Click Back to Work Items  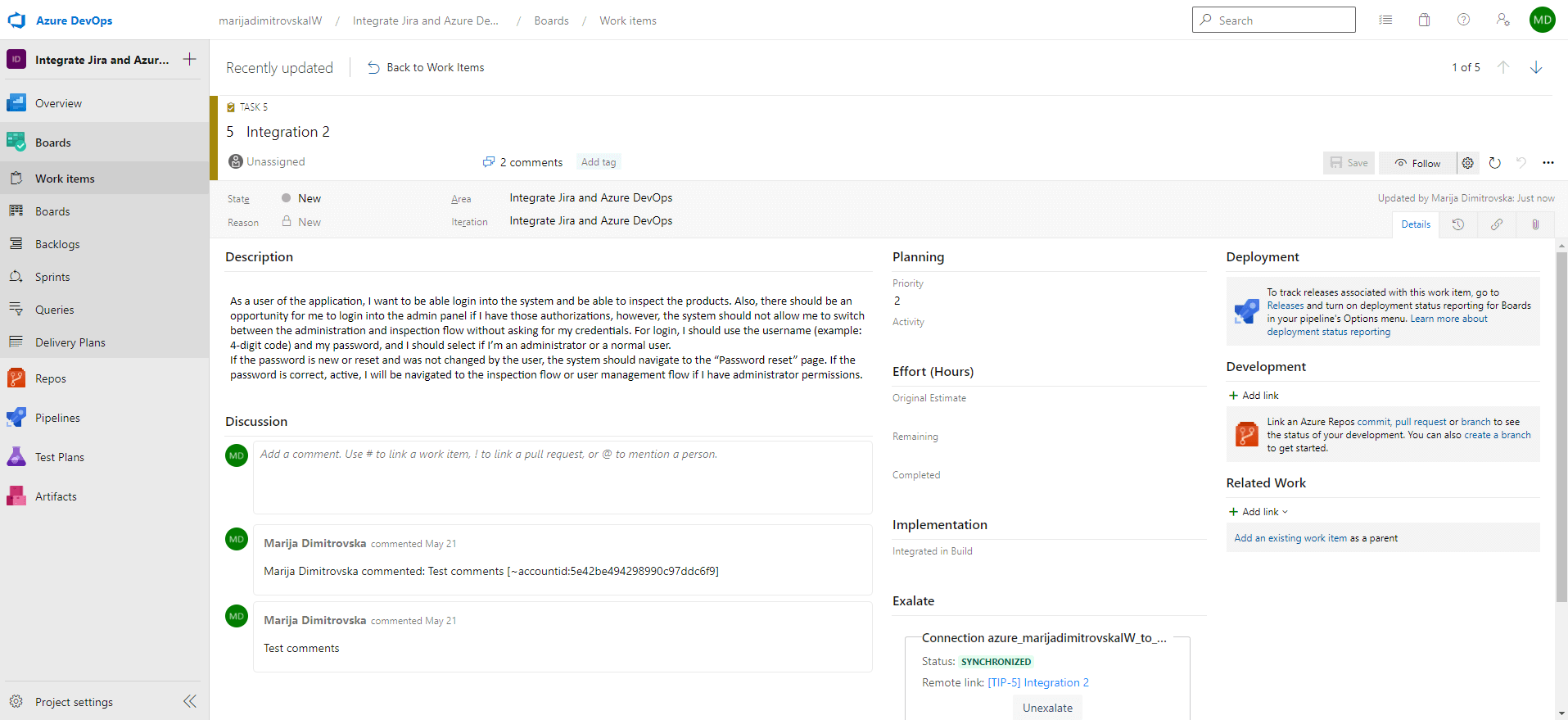point(426,67)
